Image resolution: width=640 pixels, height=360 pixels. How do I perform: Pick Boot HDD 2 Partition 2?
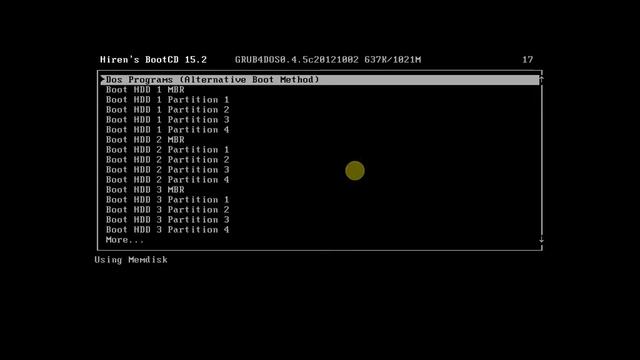pos(167,160)
